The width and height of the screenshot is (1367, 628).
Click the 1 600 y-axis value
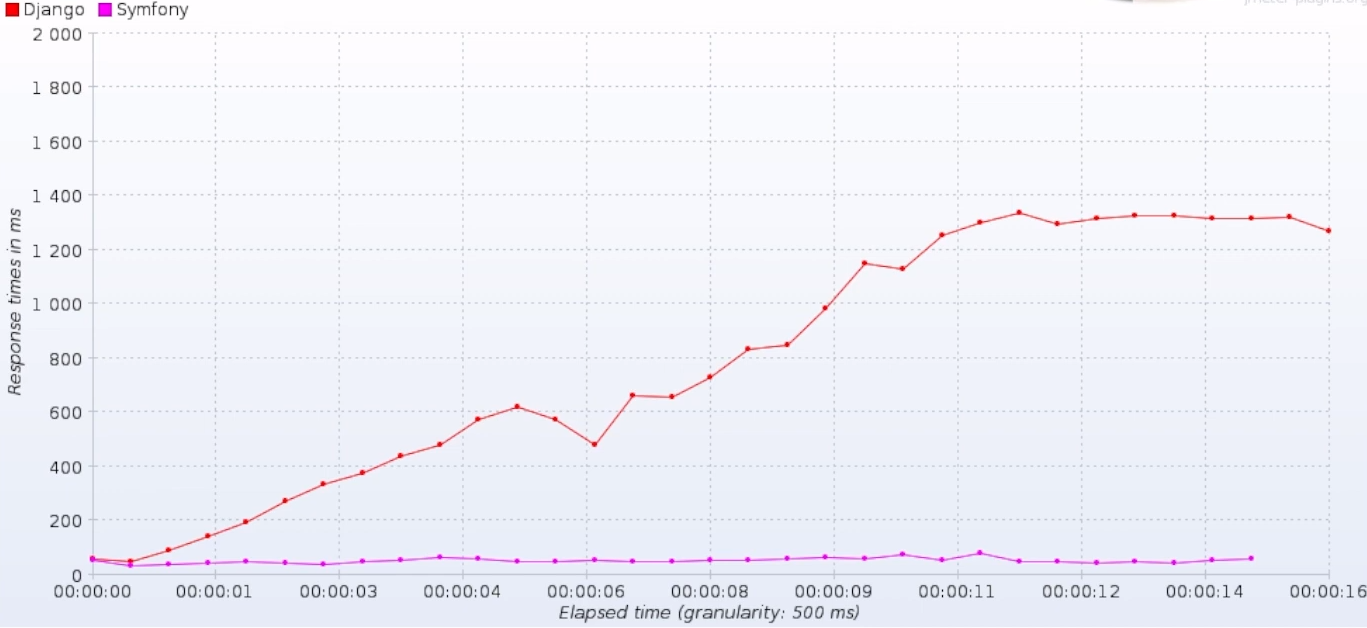58,141
